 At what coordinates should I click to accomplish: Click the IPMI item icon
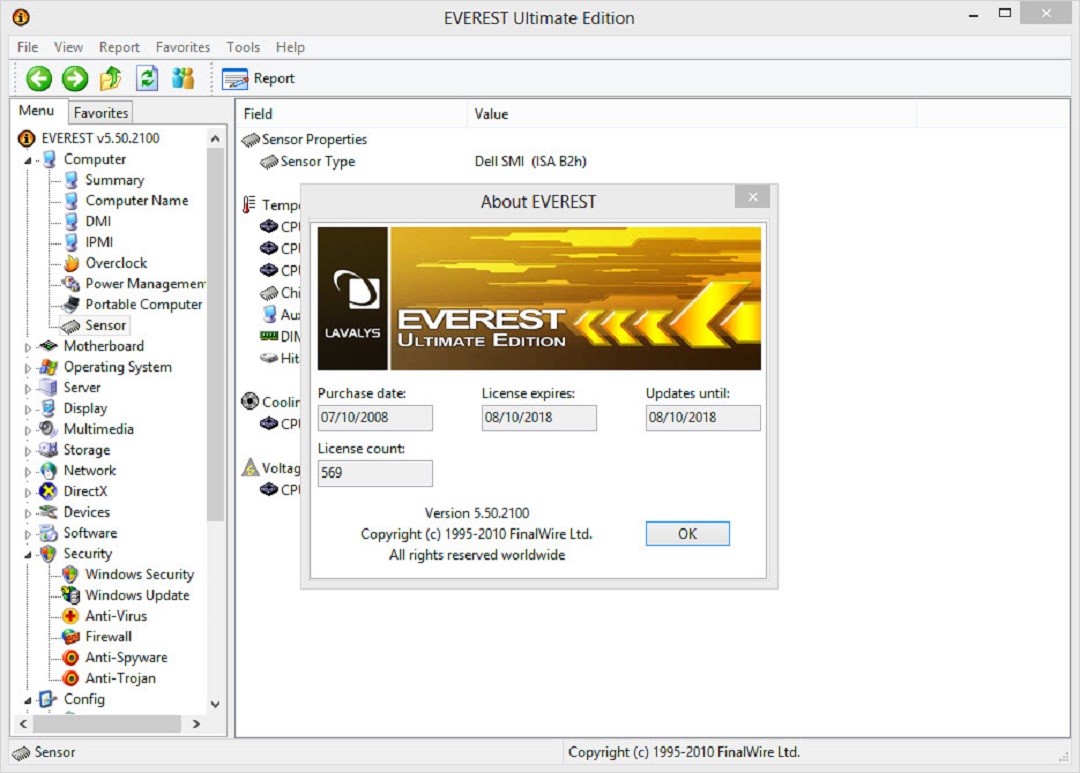(71, 242)
